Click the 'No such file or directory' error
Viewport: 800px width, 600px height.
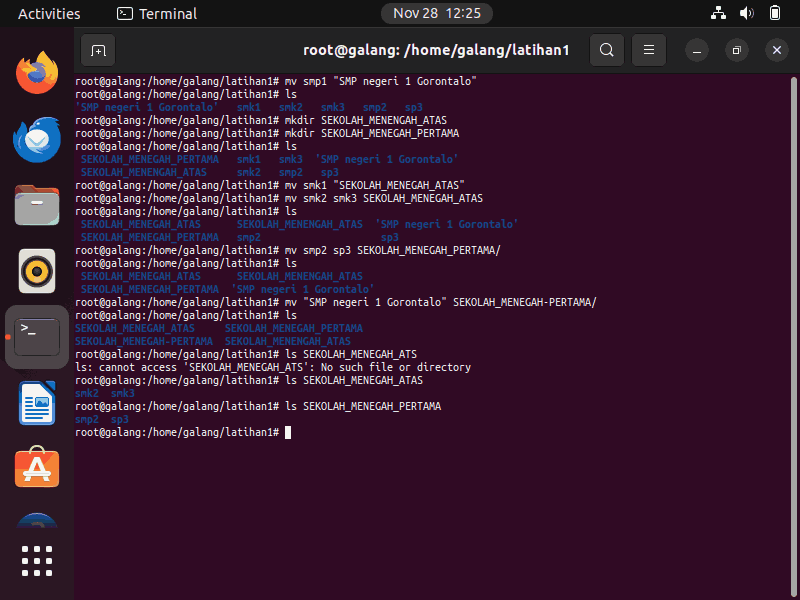(x=273, y=367)
